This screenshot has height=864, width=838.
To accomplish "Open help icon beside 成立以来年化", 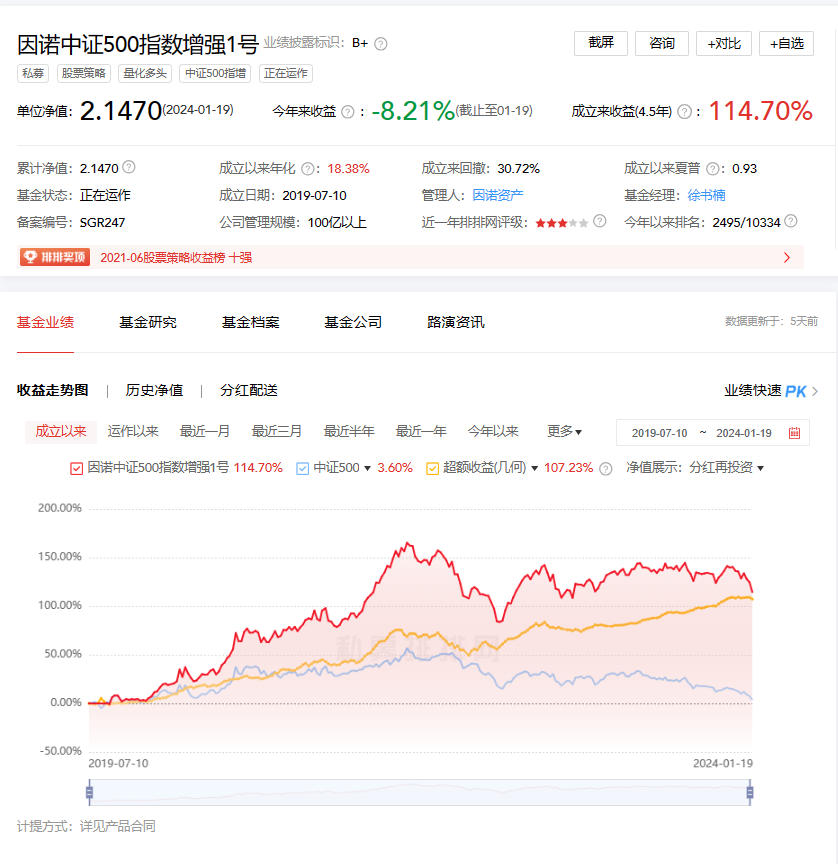I will [308, 168].
